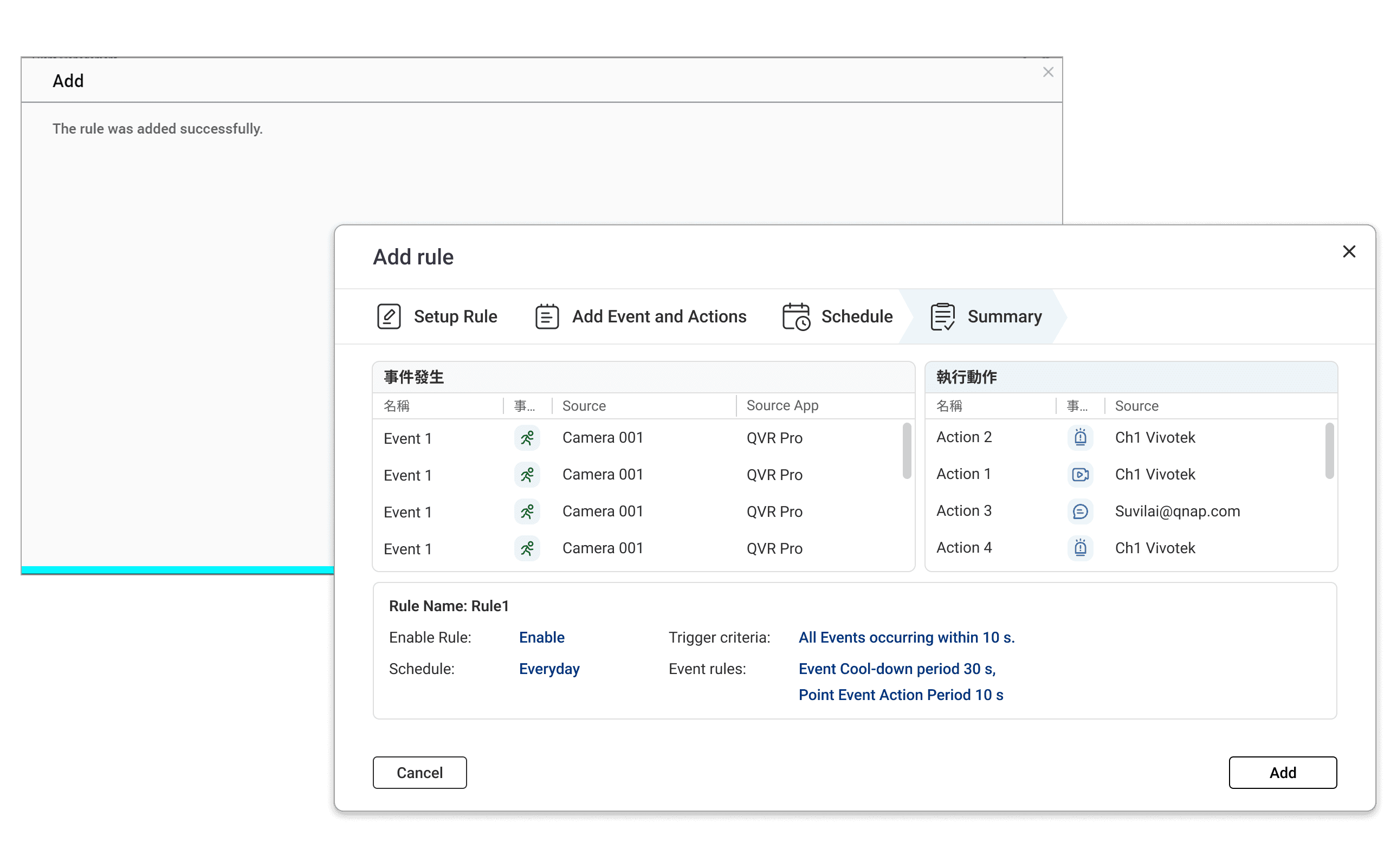Click motion detection icon in first Event 1 row

point(527,438)
